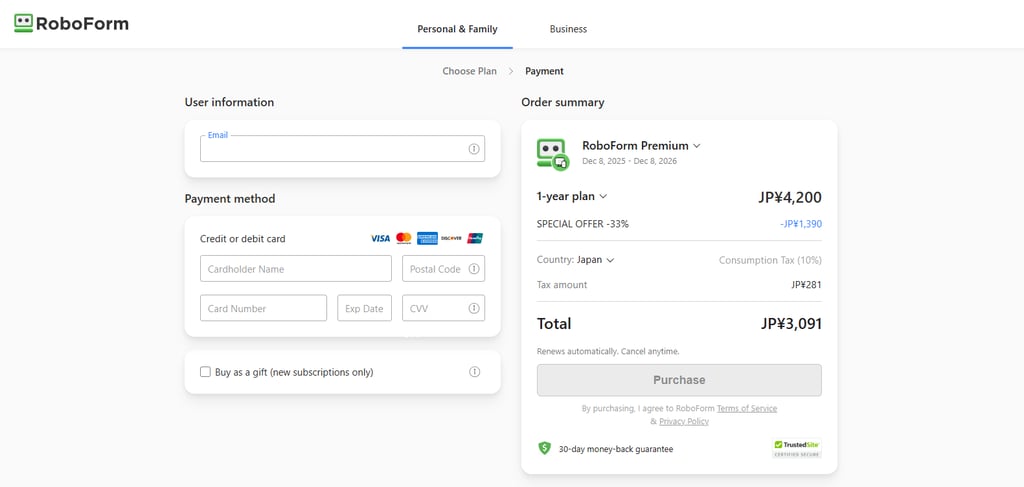Click the TrustedSite certified secure badge
Image resolution: width=1024 pixels, height=487 pixels.
[797, 448]
